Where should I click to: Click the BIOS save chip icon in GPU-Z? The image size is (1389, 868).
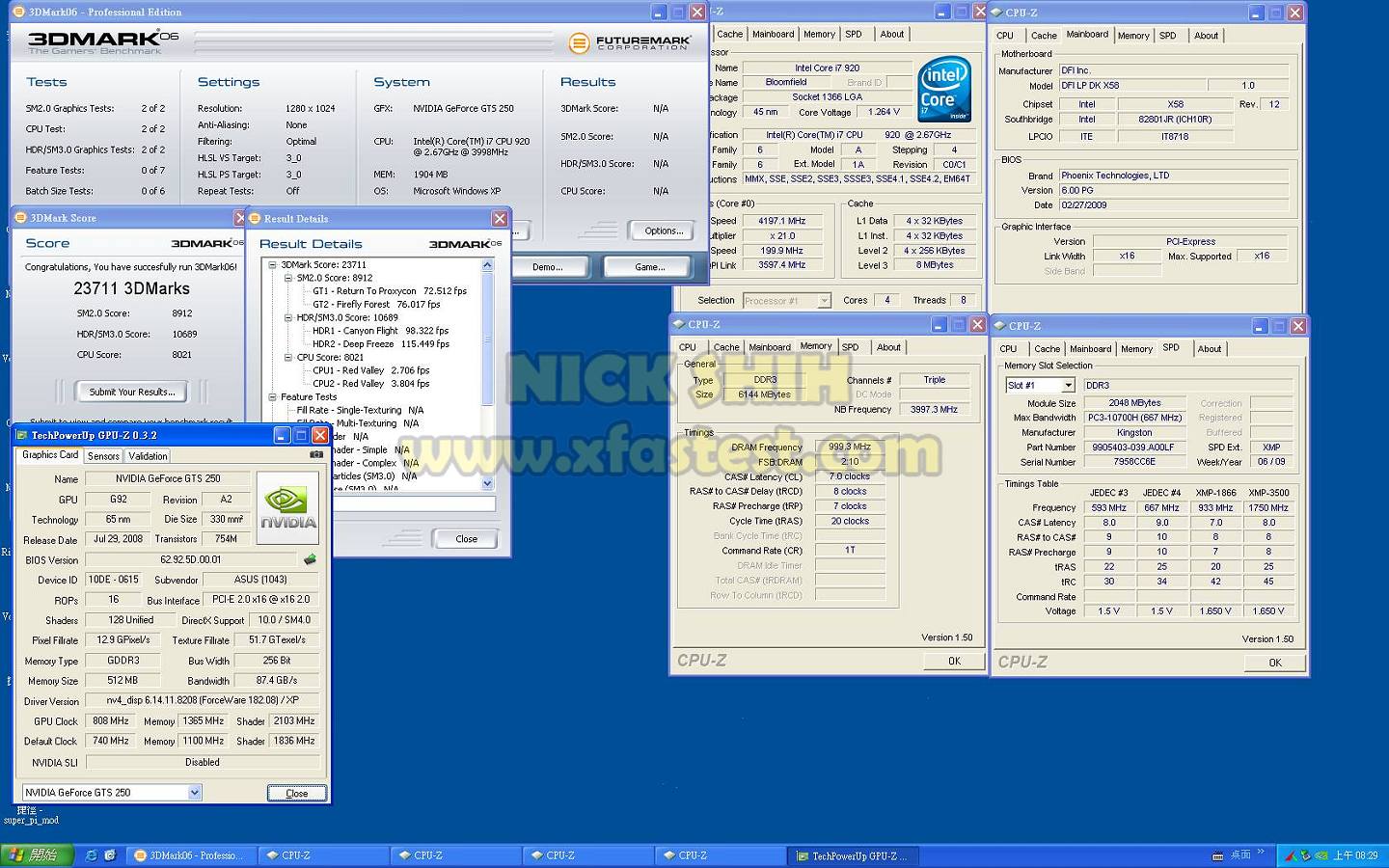310,559
